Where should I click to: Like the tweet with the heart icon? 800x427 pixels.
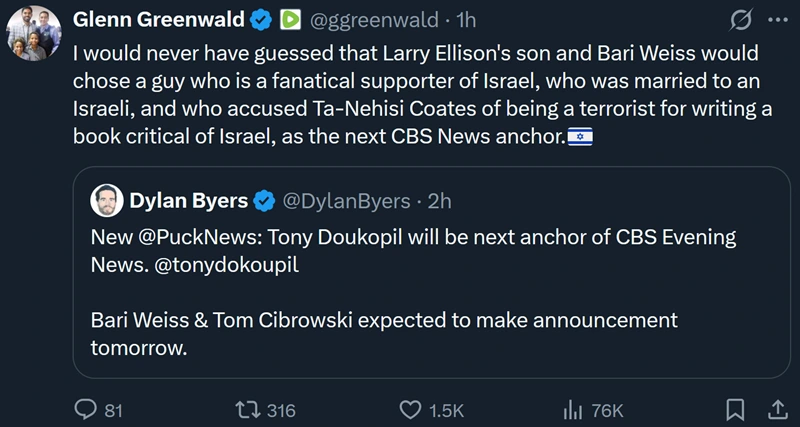[x=409, y=409]
